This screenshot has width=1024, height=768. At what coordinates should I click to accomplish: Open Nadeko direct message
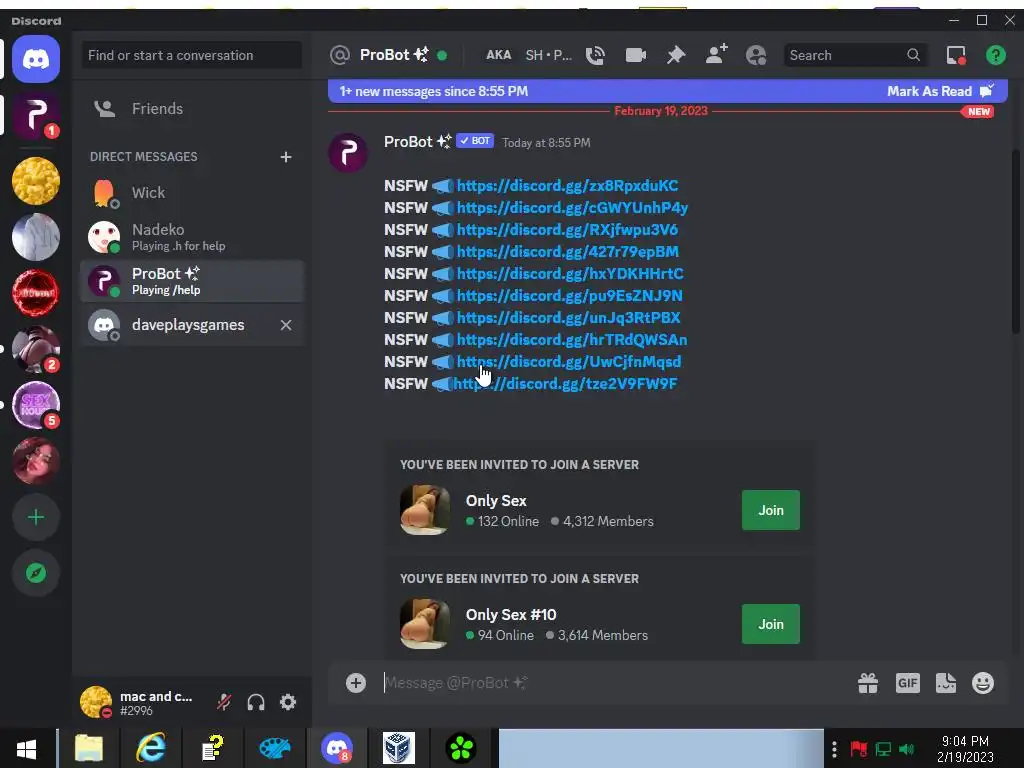click(x=192, y=237)
